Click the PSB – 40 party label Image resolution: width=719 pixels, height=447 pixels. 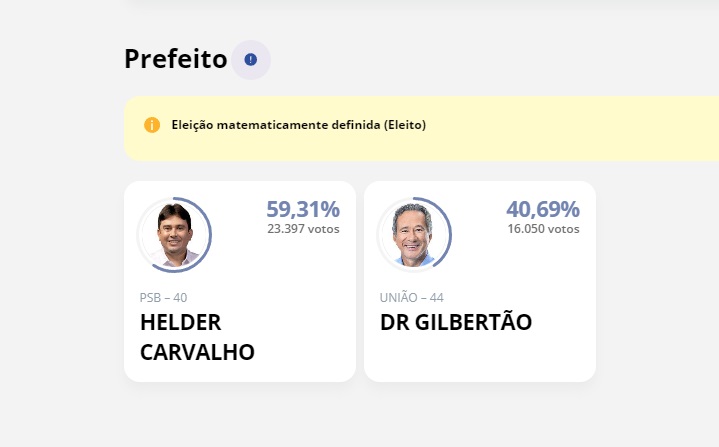(x=164, y=297)
